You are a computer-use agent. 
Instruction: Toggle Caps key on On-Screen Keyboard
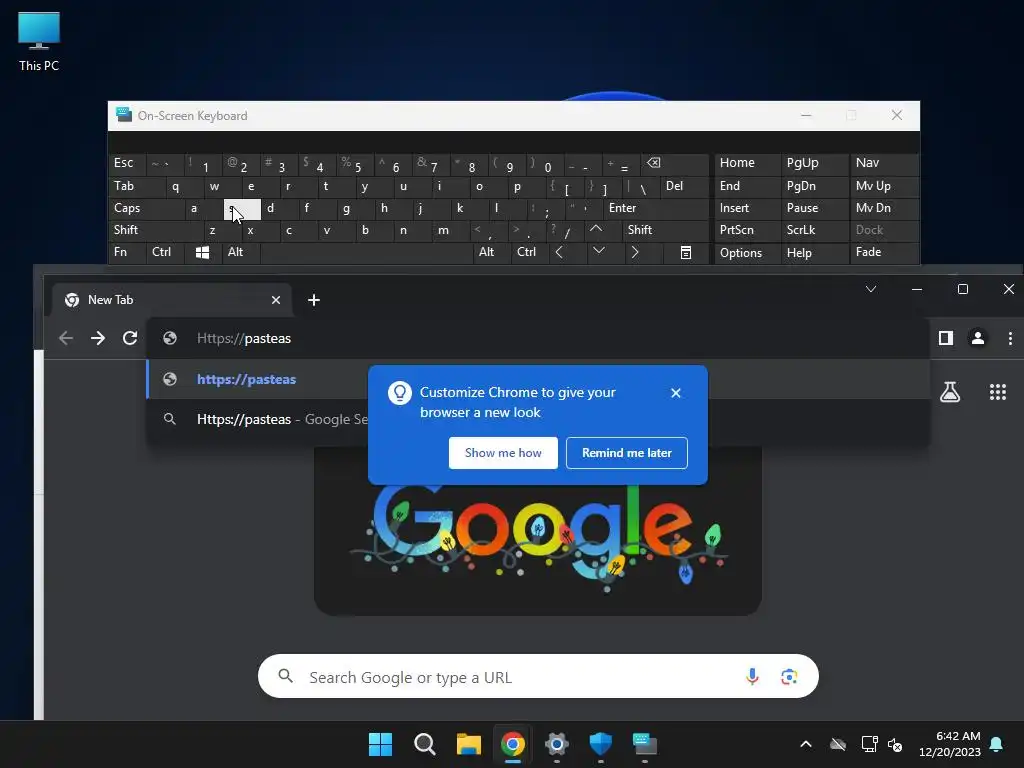click(x=145, y=208)
